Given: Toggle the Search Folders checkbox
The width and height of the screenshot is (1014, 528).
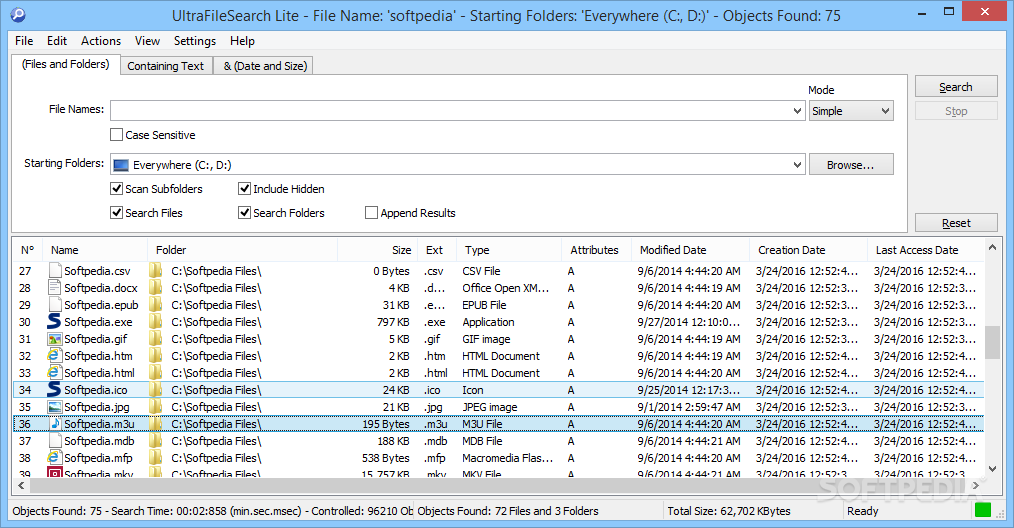Looking at the screenshot, I should [x=244, y=213].
